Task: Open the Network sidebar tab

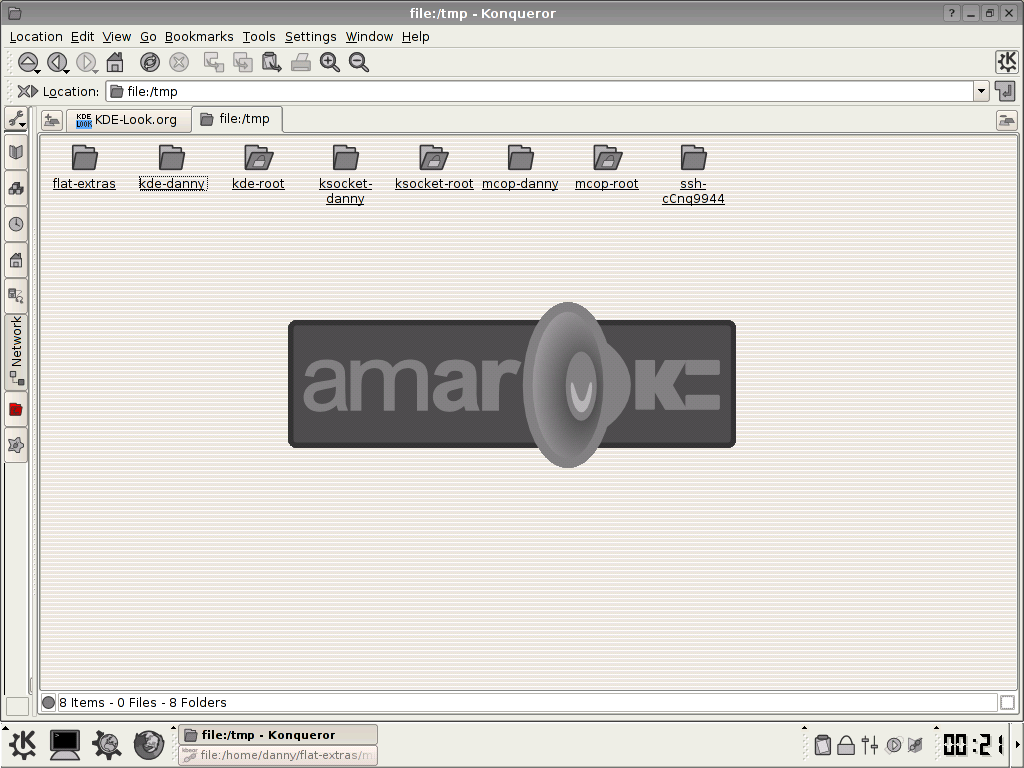Action: click(x=16, y=353)
